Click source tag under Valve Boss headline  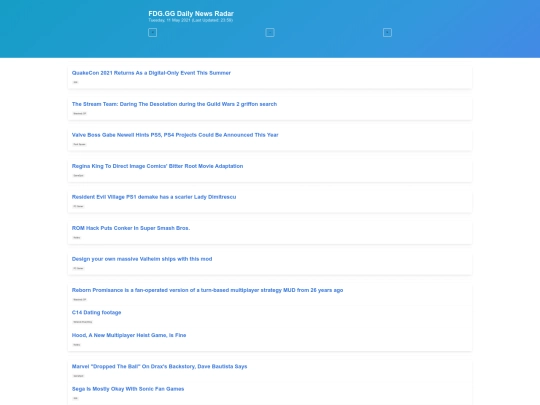[79, 144]
